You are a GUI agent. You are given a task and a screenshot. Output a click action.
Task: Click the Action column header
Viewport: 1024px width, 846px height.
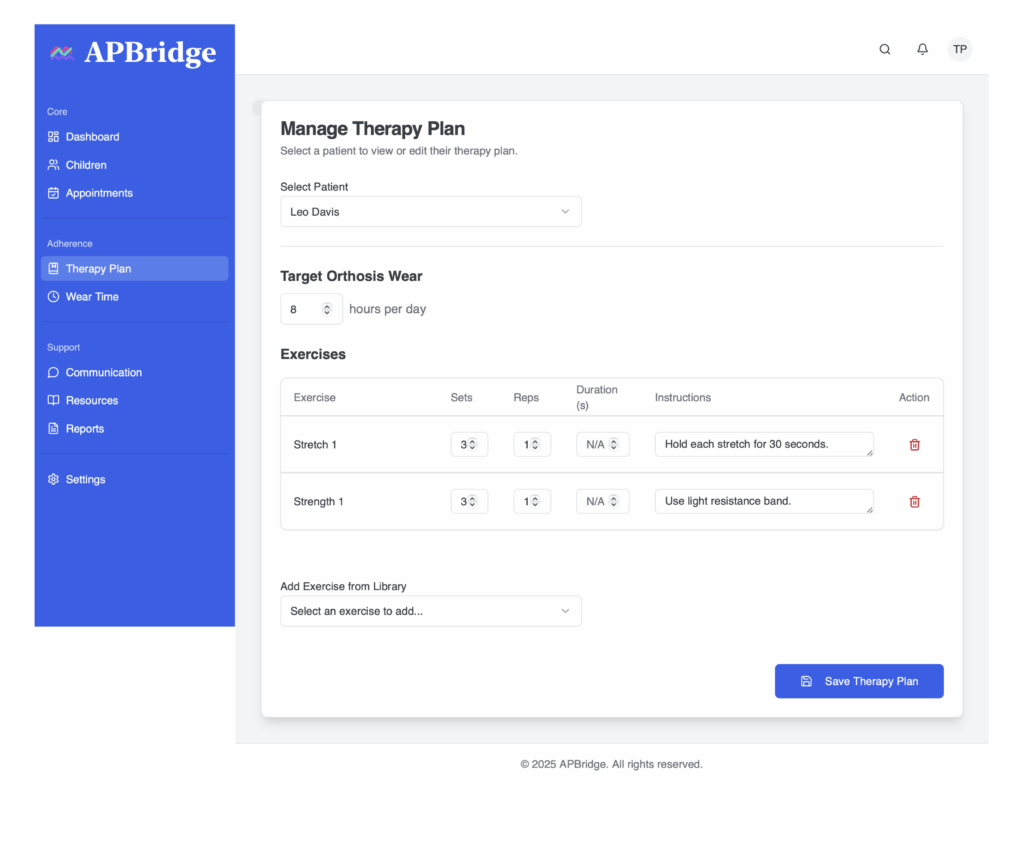pos(914,397)
